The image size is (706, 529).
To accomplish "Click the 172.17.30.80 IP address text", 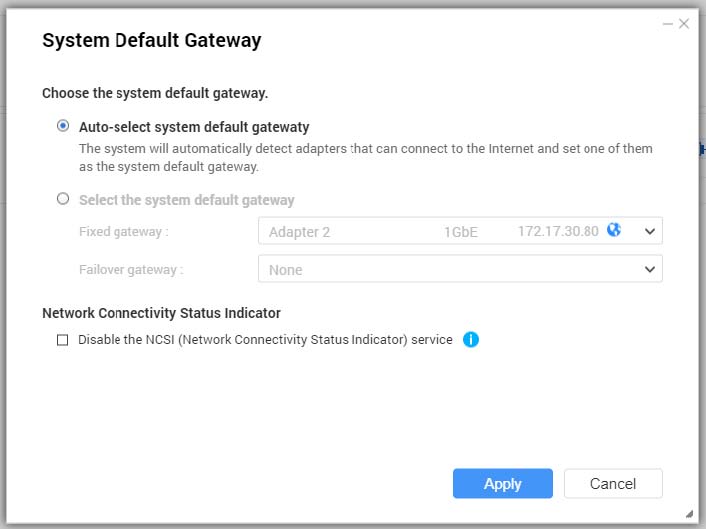I will click(558, 231).
